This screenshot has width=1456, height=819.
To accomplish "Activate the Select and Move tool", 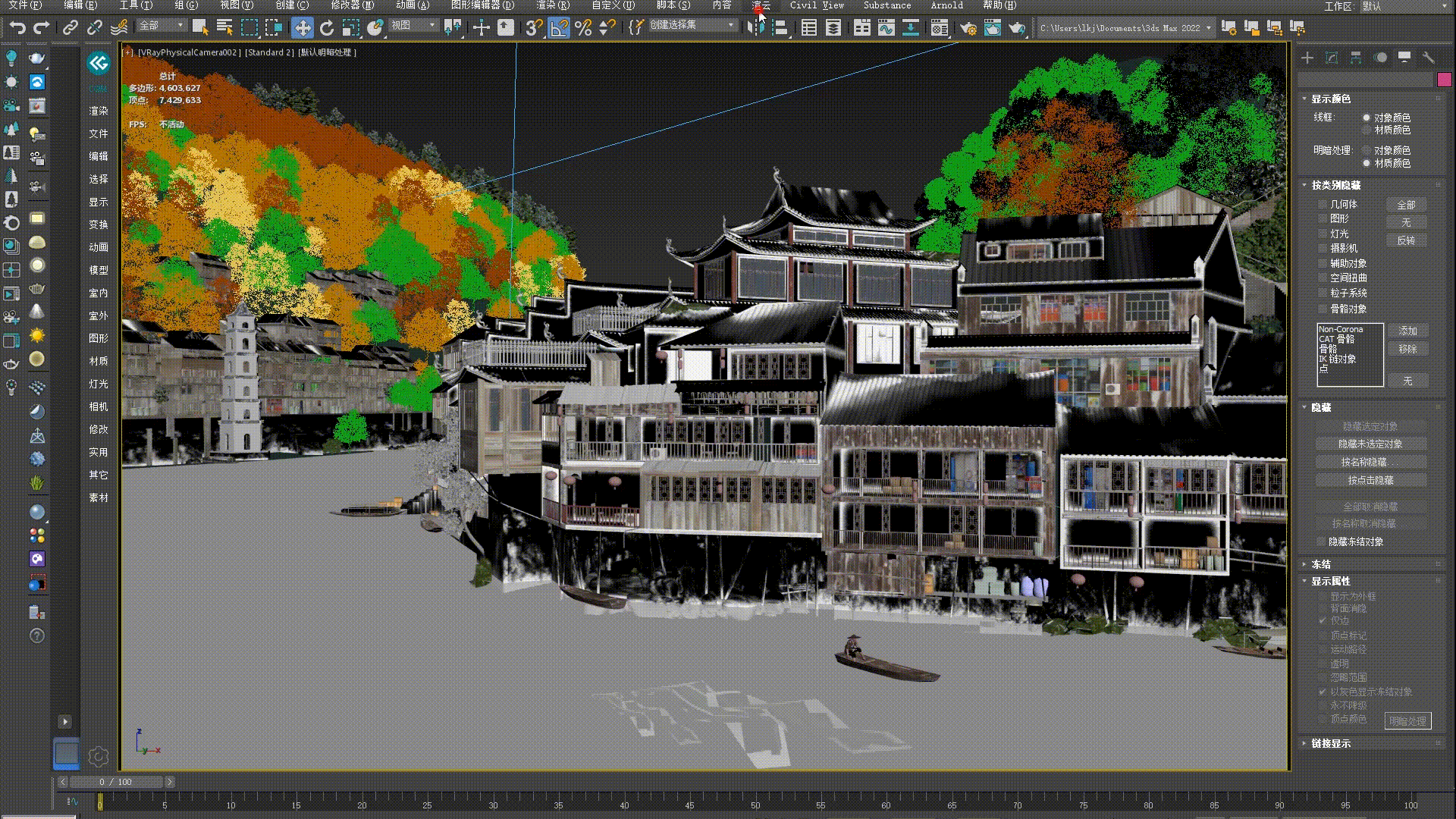I will tap(302, 28).
